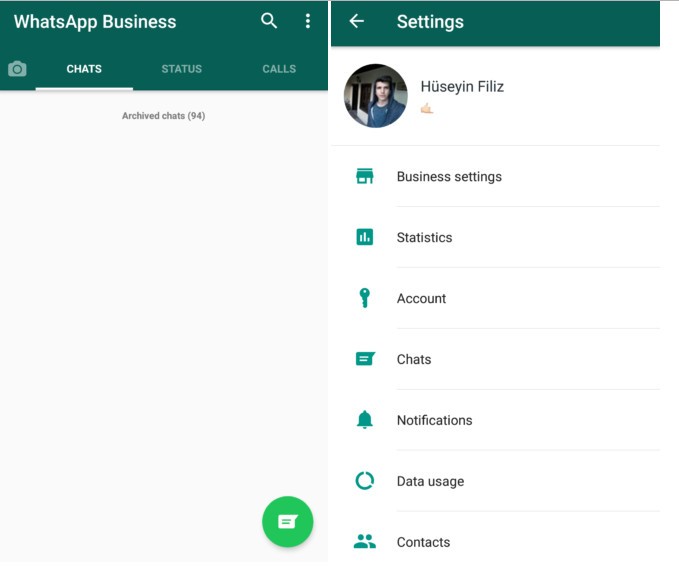Open Chats settings entry
The width and height of the screenshot is (679, 567).
pos(495,359)
